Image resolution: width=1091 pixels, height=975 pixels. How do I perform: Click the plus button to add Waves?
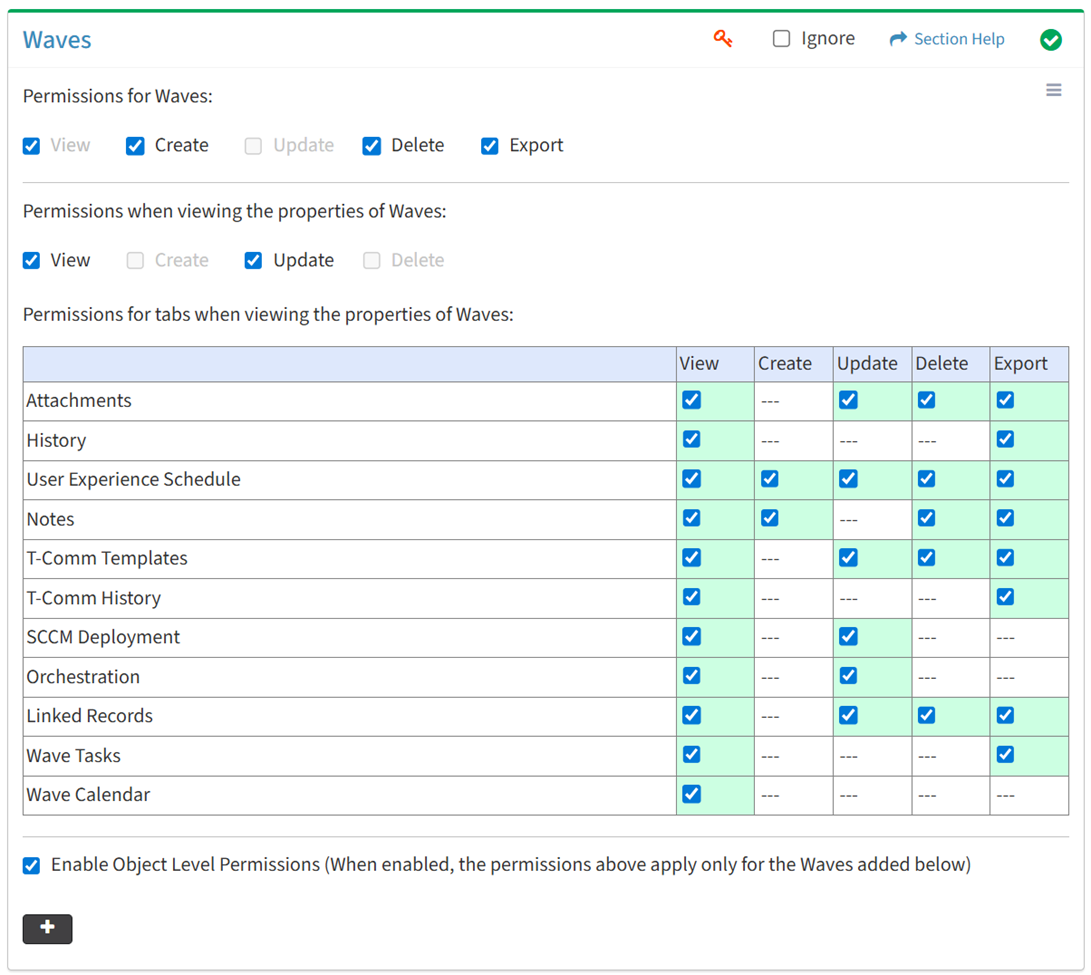47,928
